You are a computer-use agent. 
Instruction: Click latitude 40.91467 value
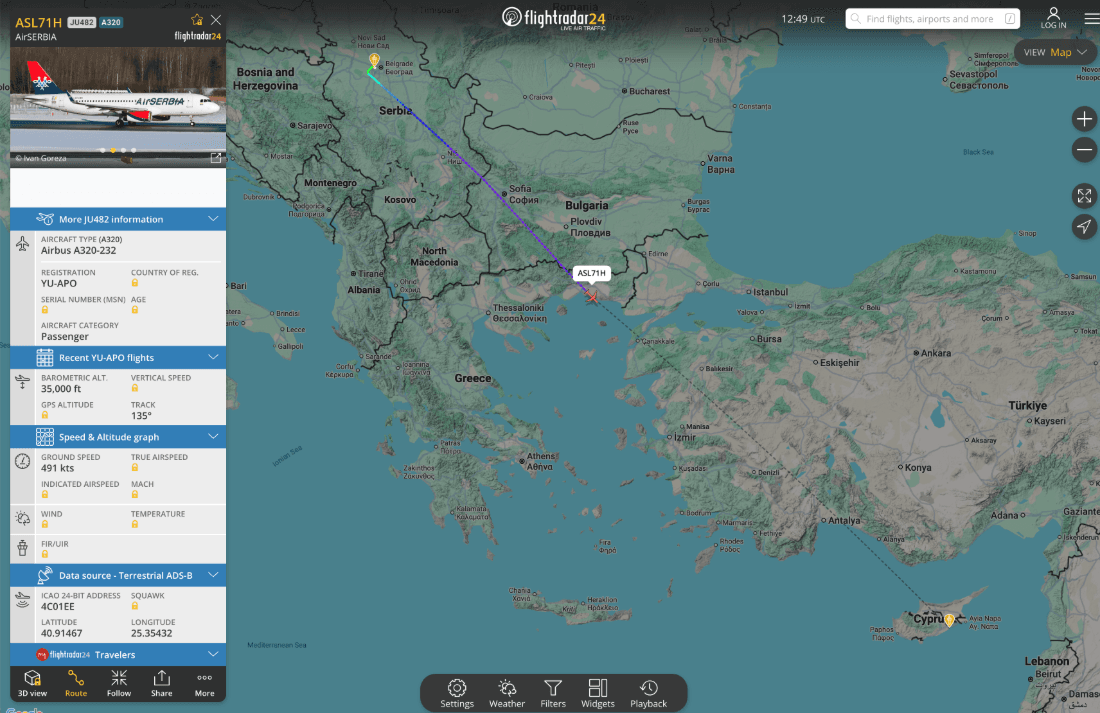pos(62,633)
